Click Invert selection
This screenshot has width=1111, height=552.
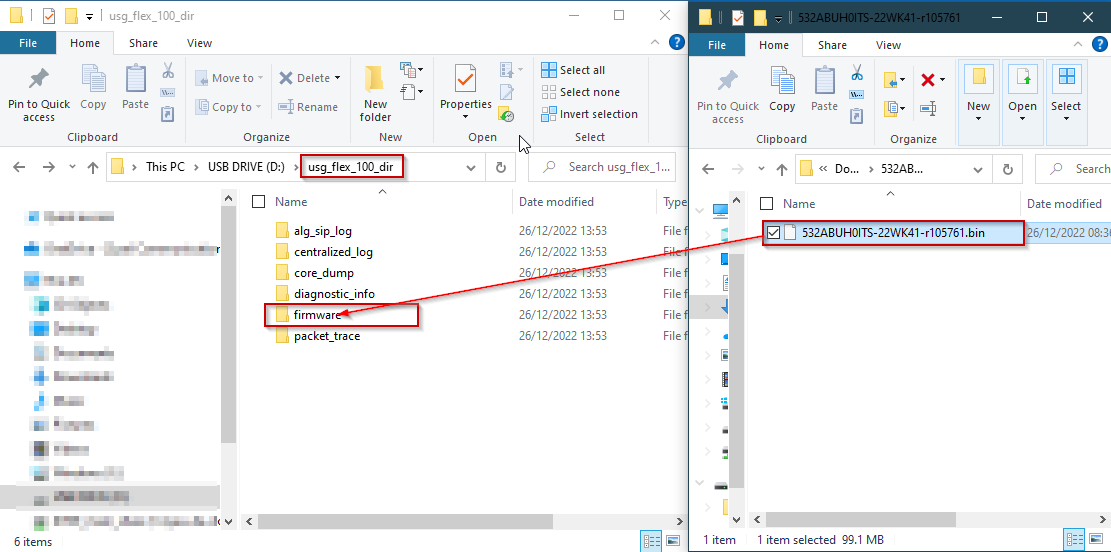tap(589, 114)
